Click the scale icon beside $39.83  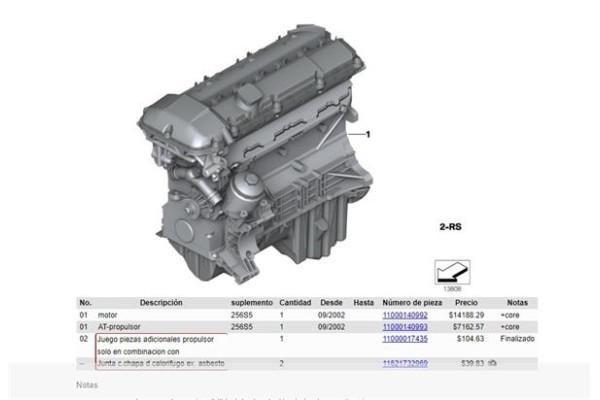(492, 363)
